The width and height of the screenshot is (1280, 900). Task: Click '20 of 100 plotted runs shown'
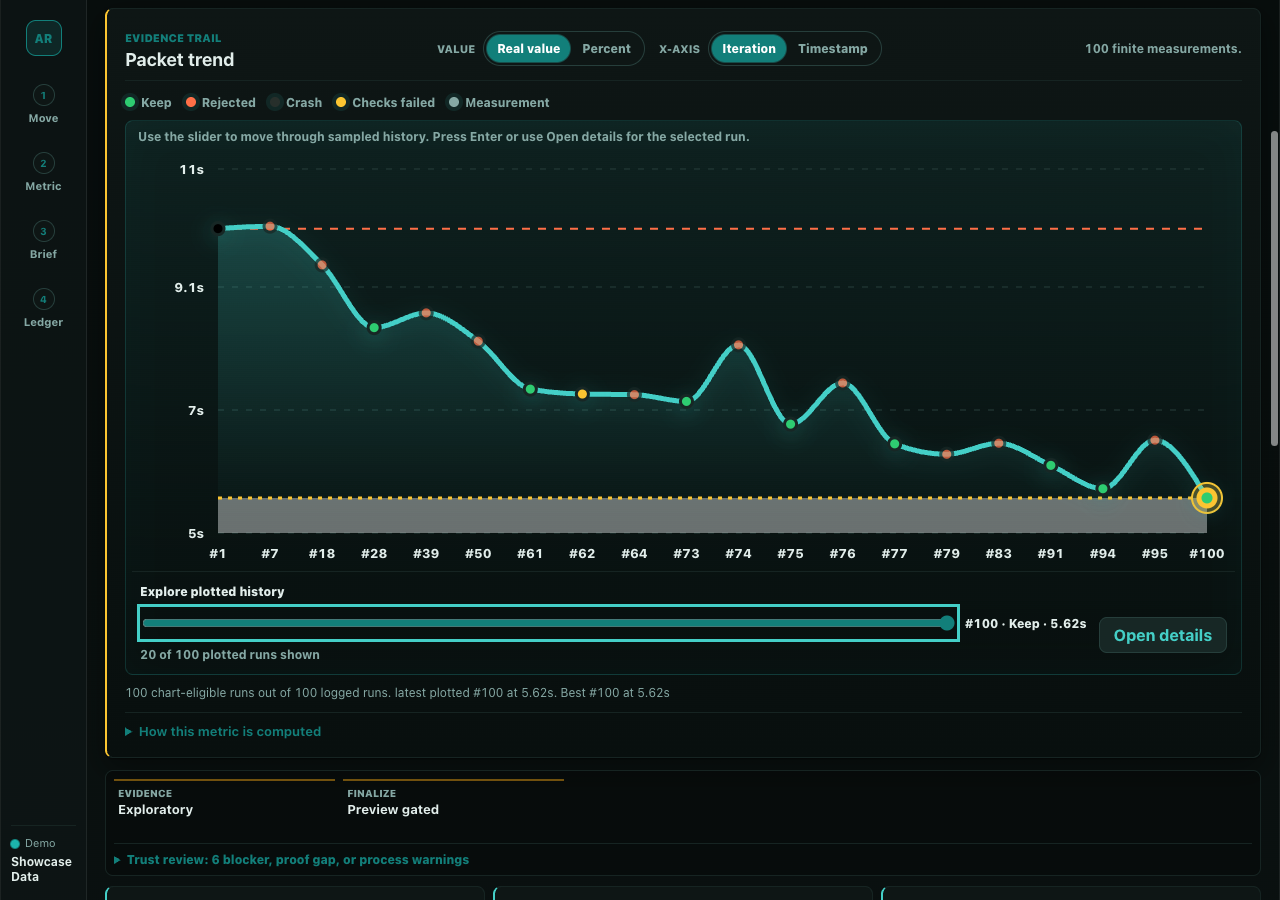tap(230, 655)
